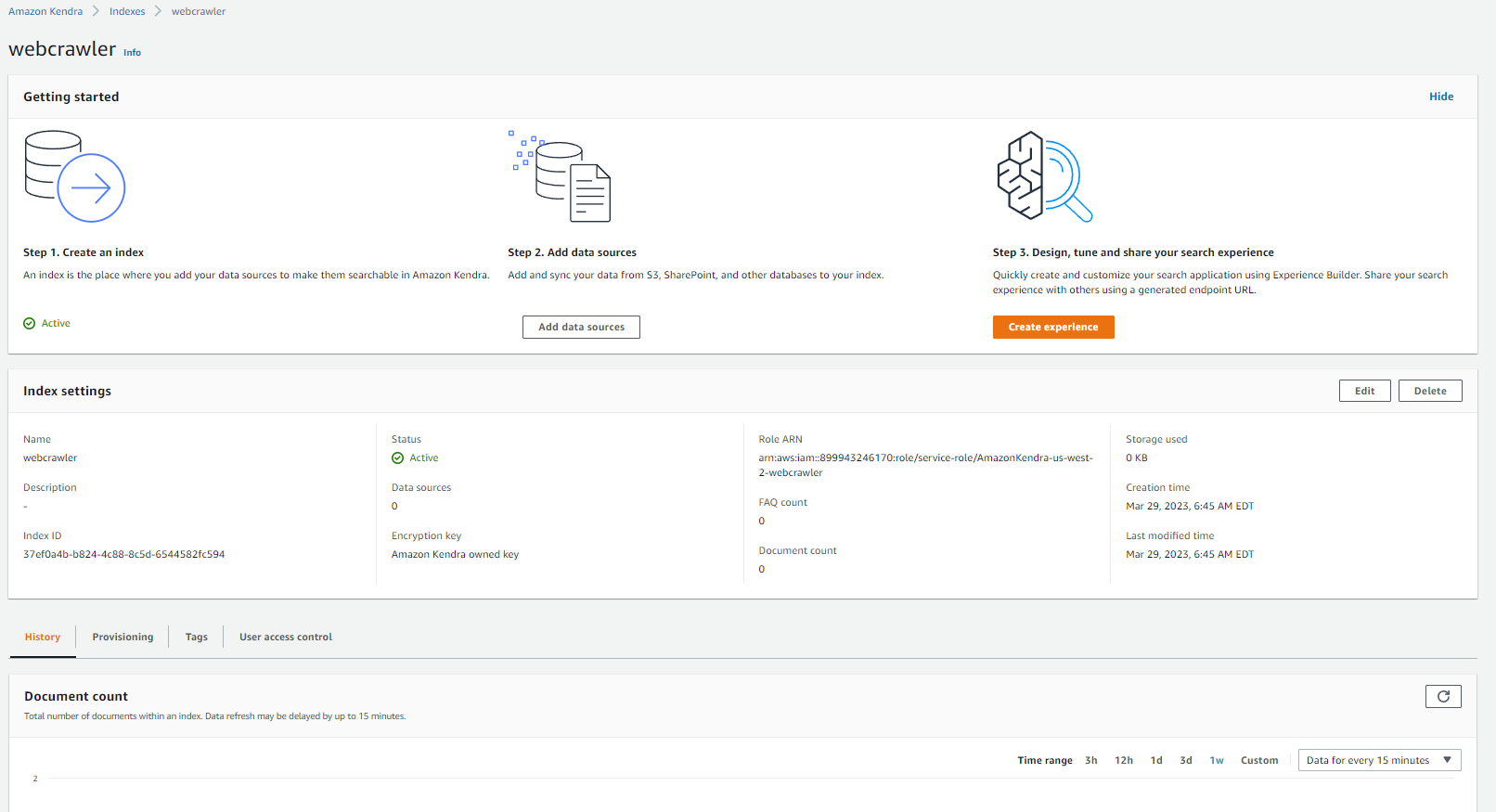Select the 12h time range

pyautogui.click(x=1124, y=760)
